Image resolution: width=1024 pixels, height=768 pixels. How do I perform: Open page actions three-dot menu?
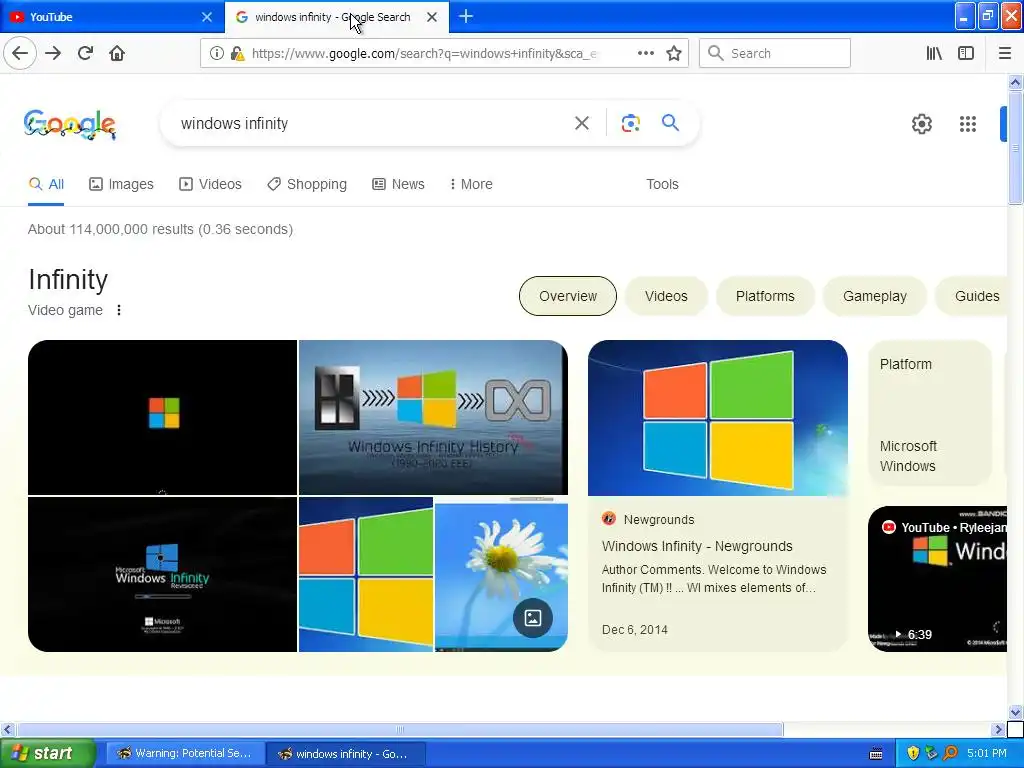tap(645, 53)
